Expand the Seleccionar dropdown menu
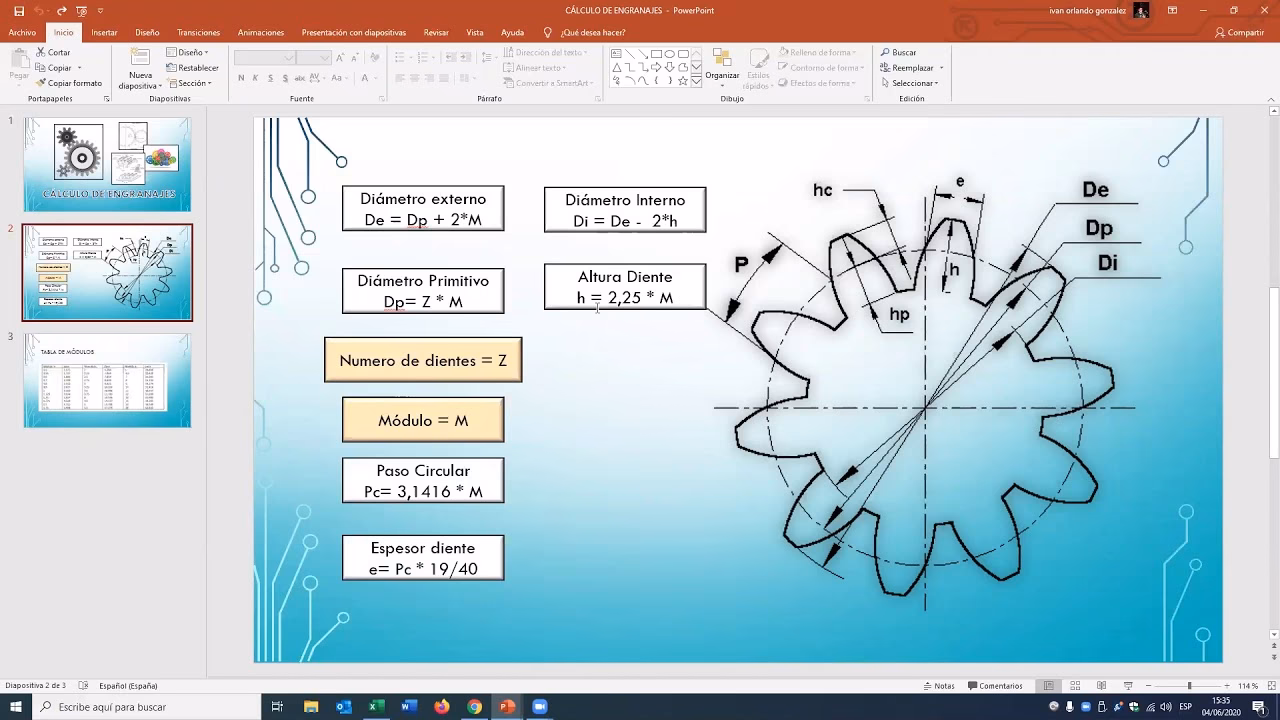The image size is (1280, 720). click(911, 83)
